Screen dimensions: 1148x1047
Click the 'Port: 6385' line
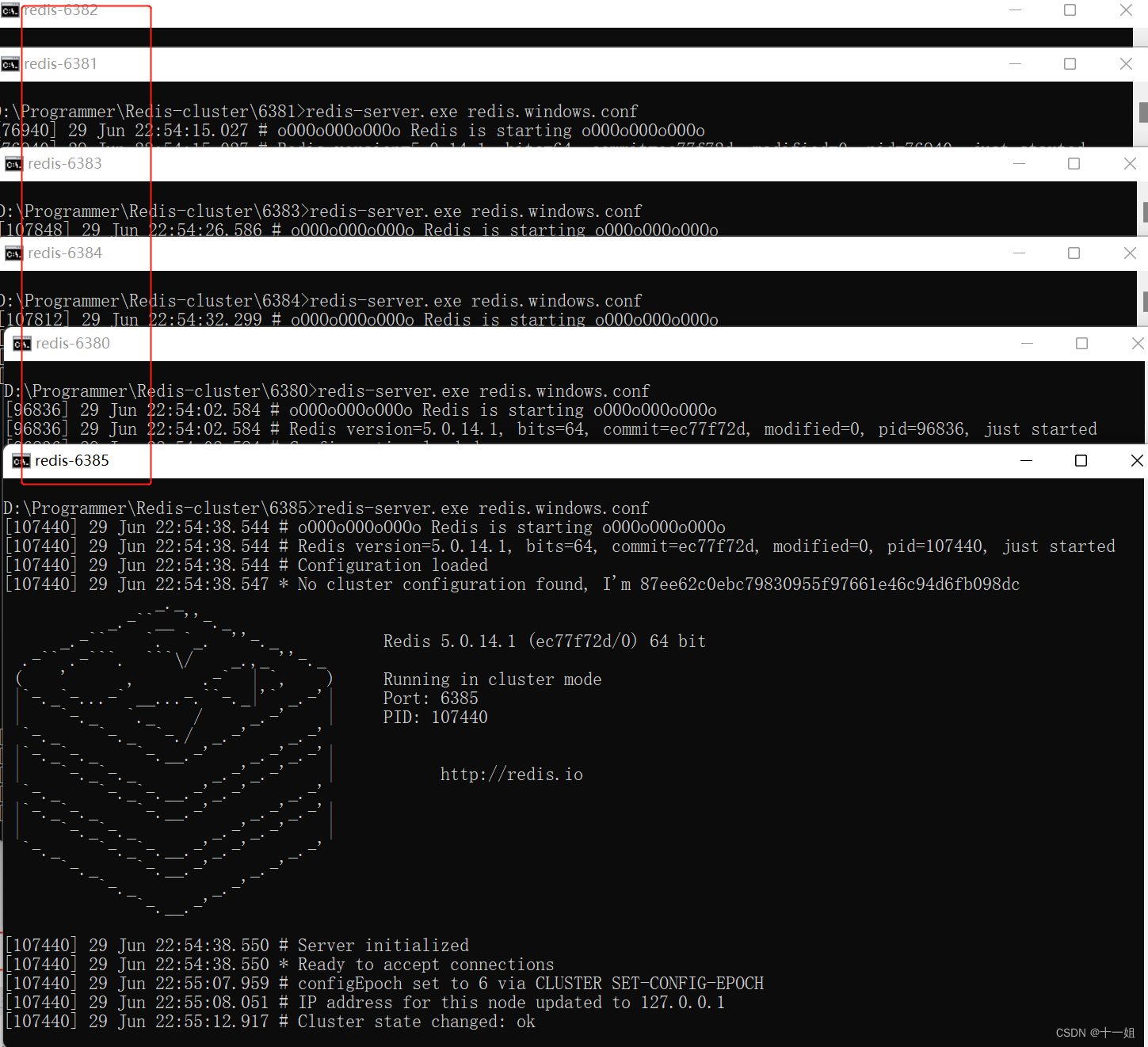pos(430,698)
